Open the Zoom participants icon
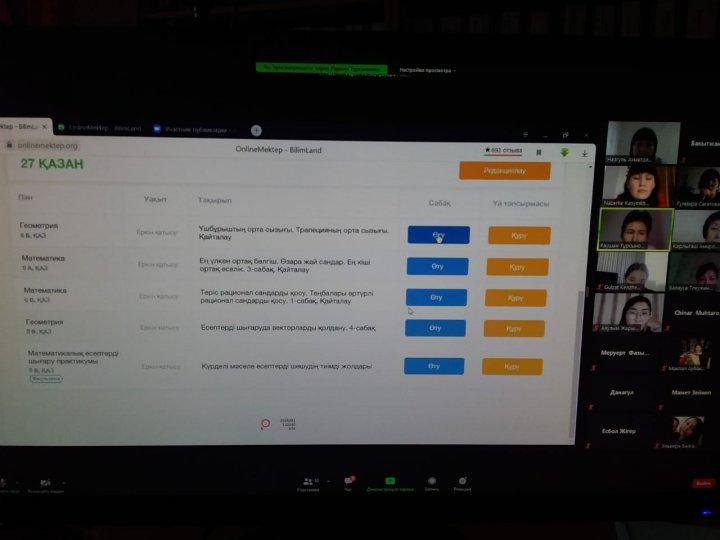The image size is (720, 540). click(308, 481)
